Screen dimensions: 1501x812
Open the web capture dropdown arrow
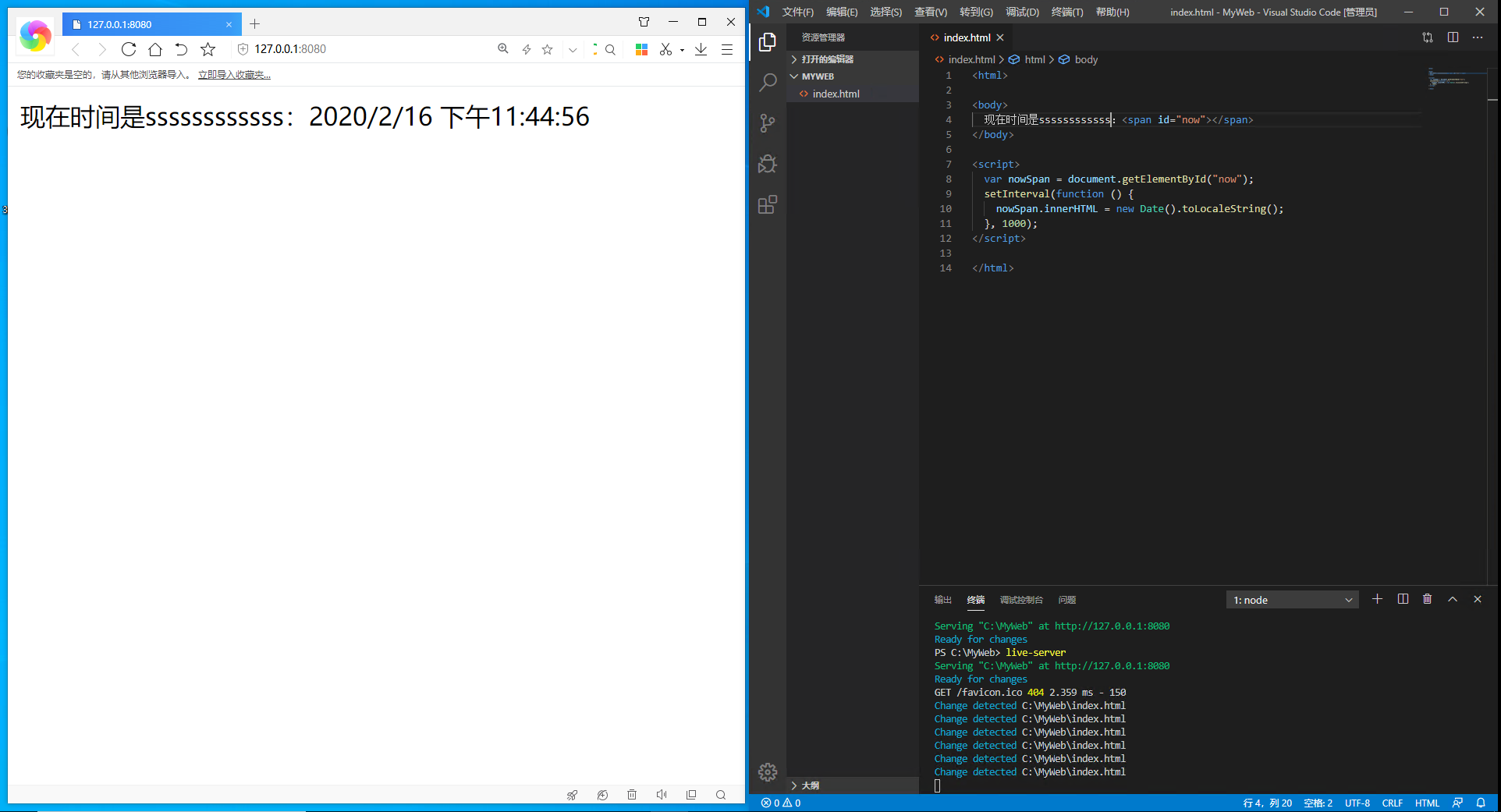click(680, 49)
